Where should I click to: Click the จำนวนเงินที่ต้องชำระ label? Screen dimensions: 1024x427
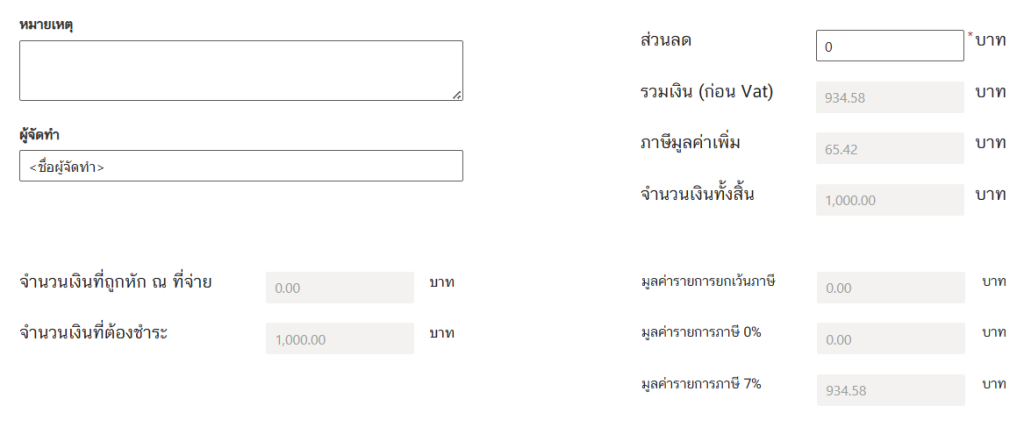click(x=93, y=333)
